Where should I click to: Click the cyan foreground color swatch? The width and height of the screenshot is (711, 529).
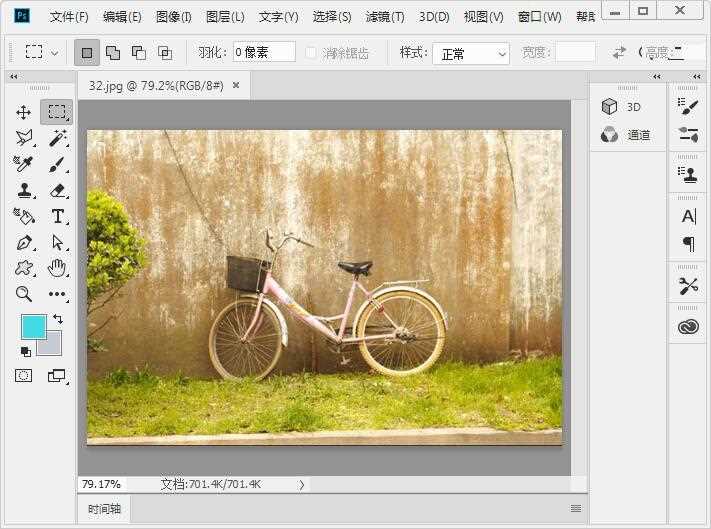point(33,326)
